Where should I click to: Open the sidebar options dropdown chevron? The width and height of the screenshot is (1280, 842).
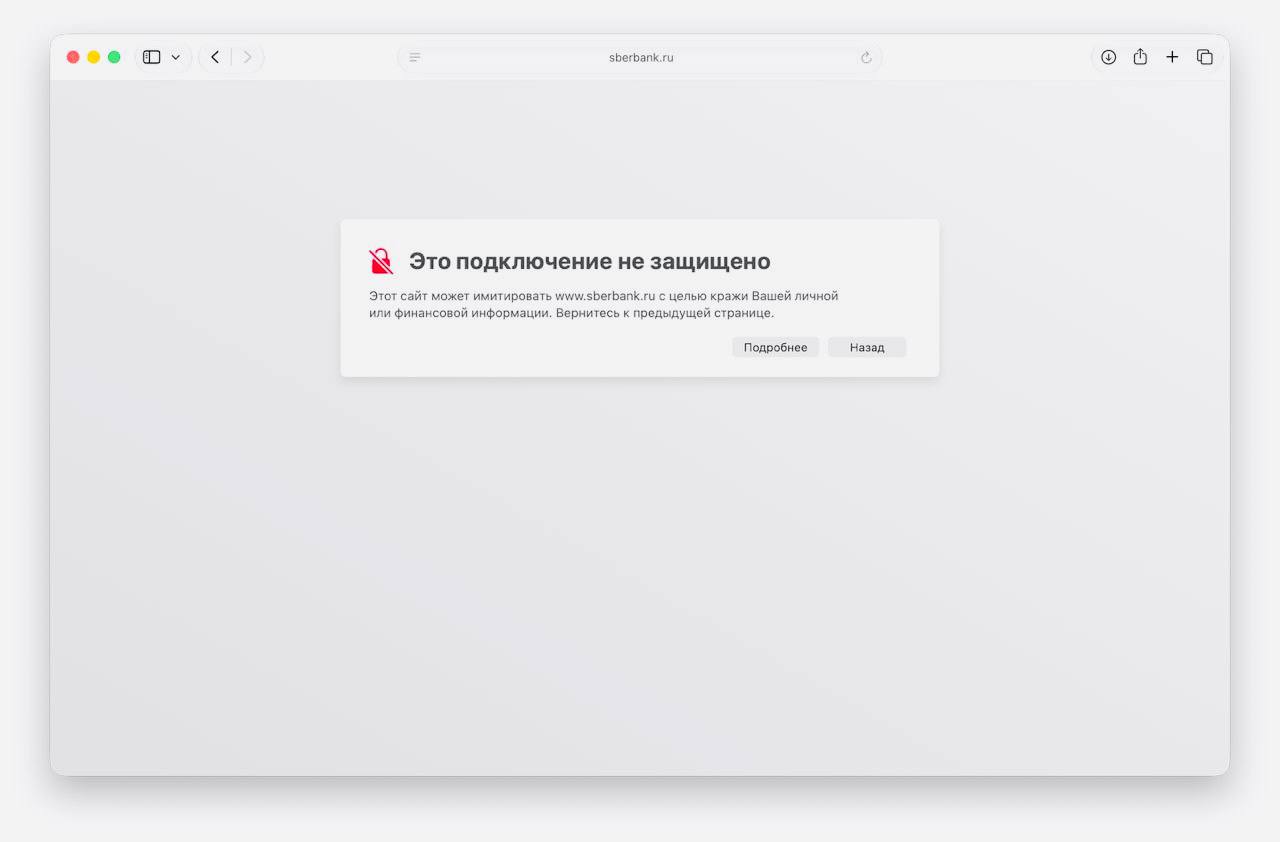pos(176,57)
